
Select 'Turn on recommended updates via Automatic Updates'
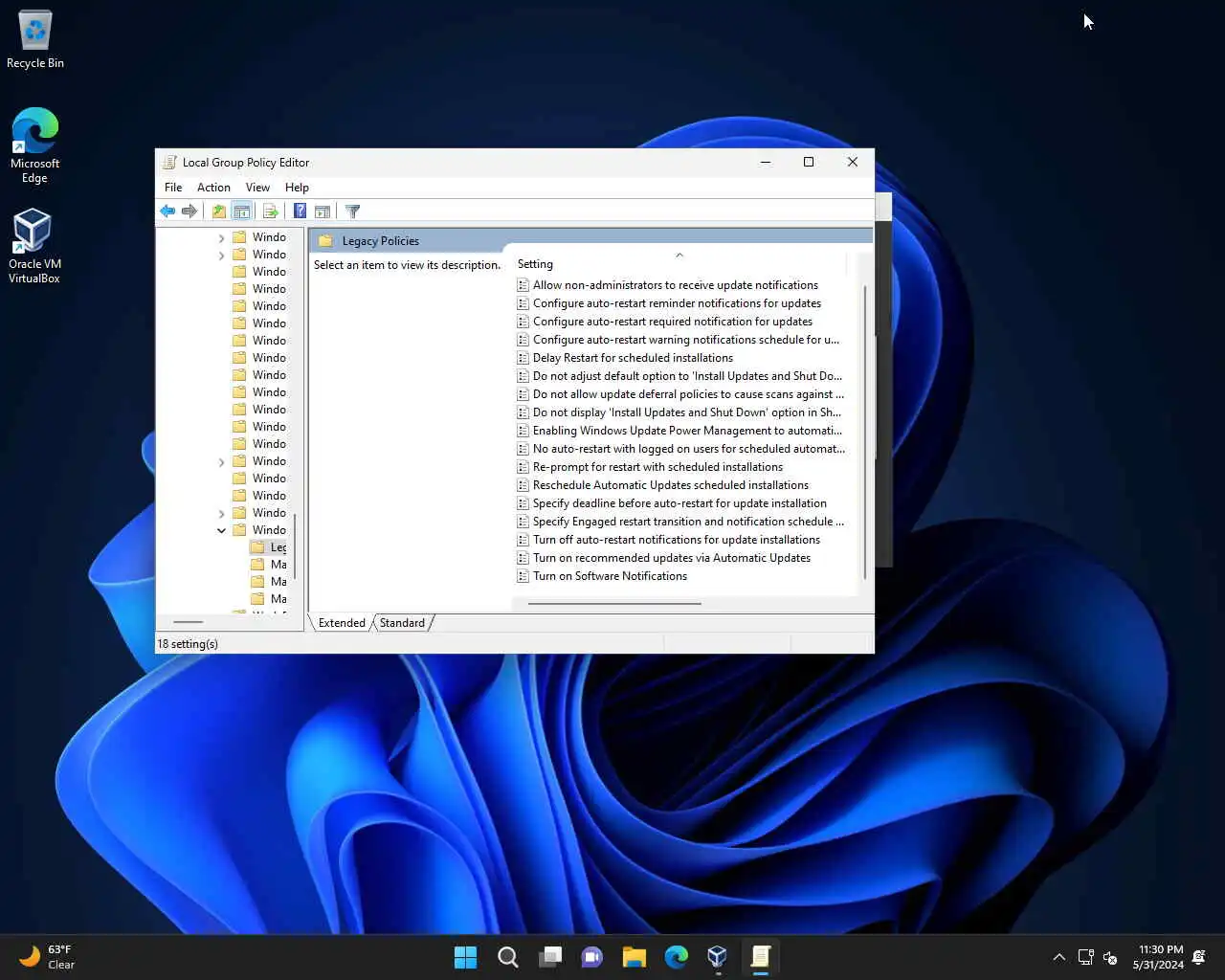pyautogui.click(x=663, y=558)
